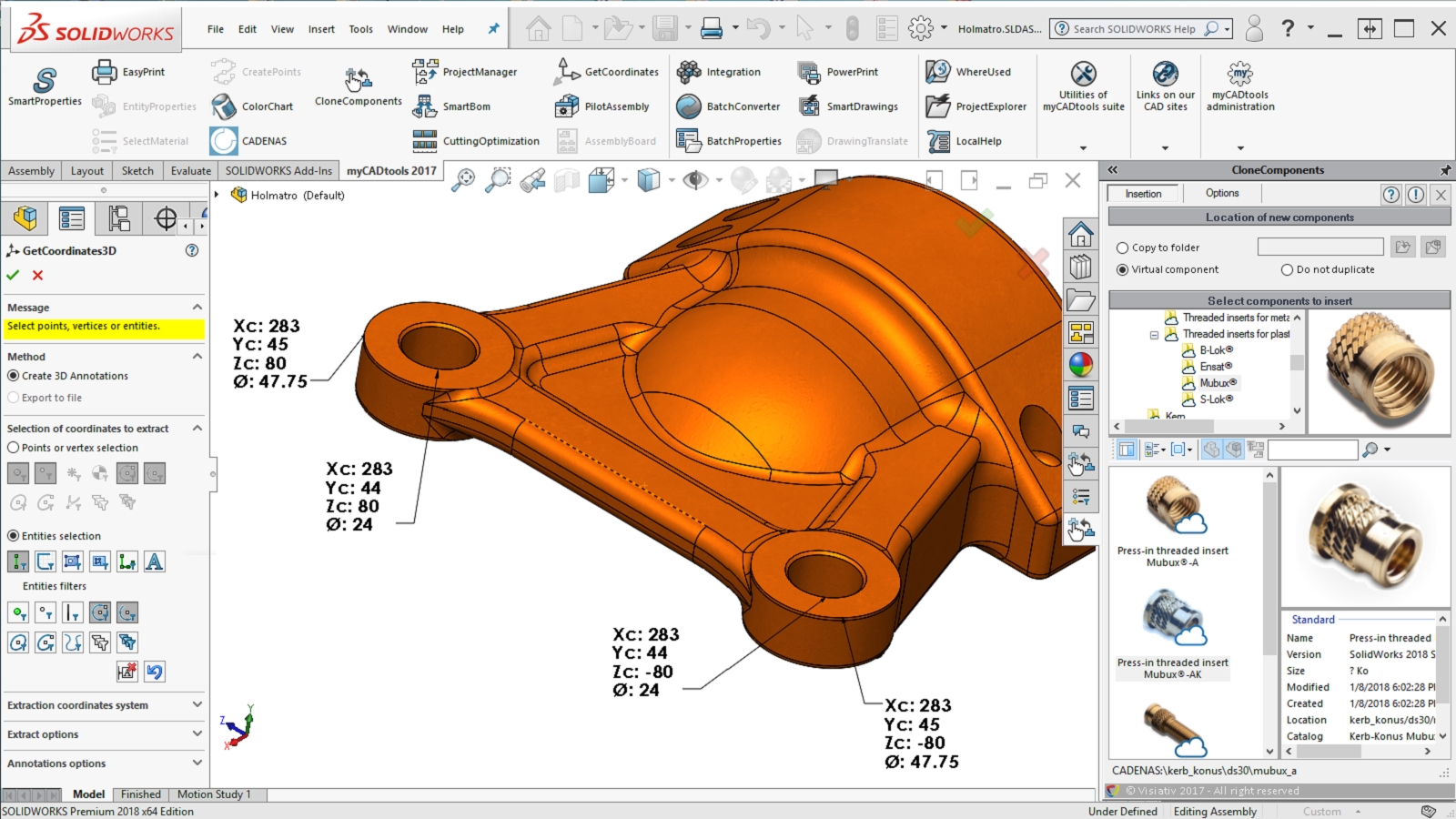Viewport: 1456px width, 819px height.
Task: Start the BatchConverter tool
Action: click(x=728, y=106)
